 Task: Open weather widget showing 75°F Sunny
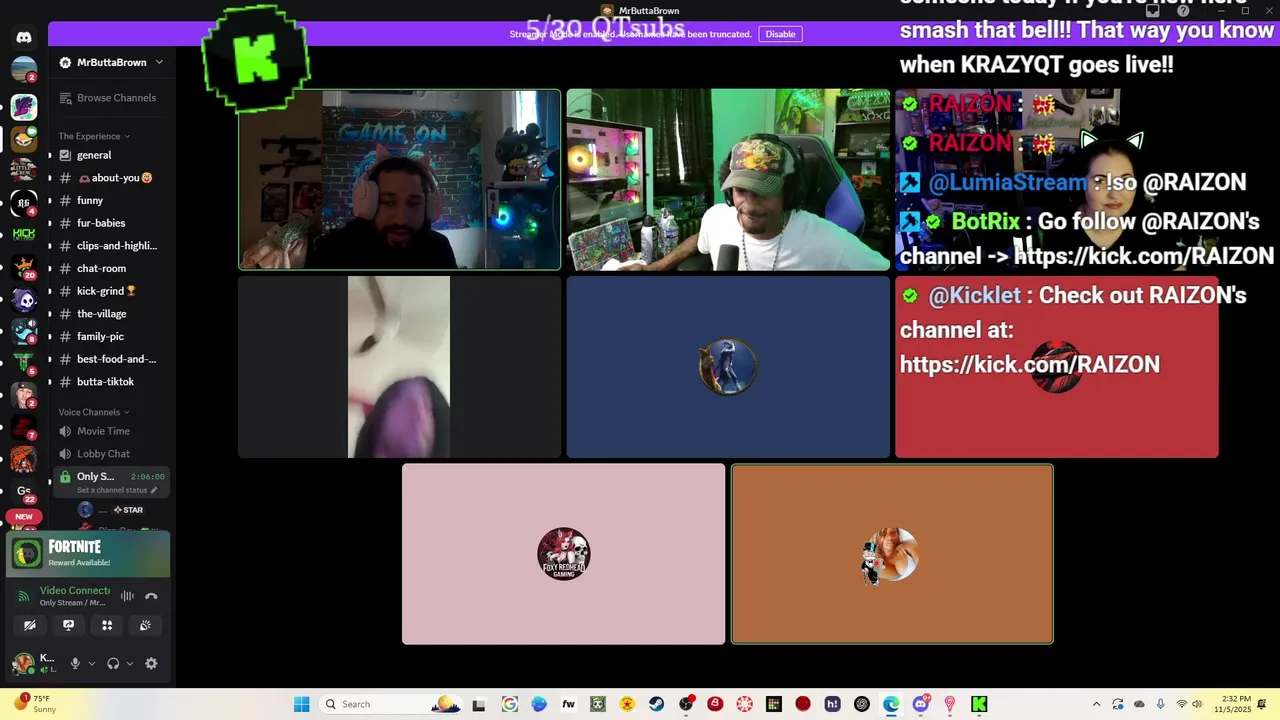tap(36, 704)
